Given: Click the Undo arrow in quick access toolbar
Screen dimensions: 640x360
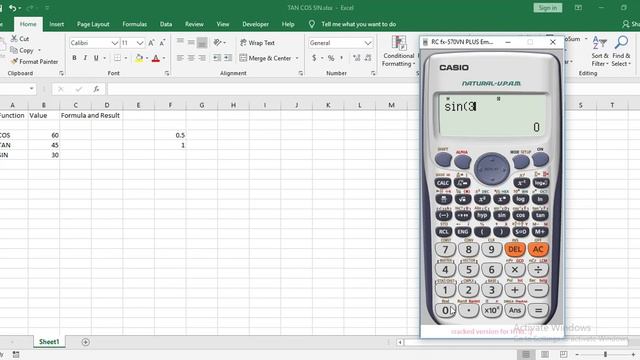Looking at the screenshot, I should [13, 8].
